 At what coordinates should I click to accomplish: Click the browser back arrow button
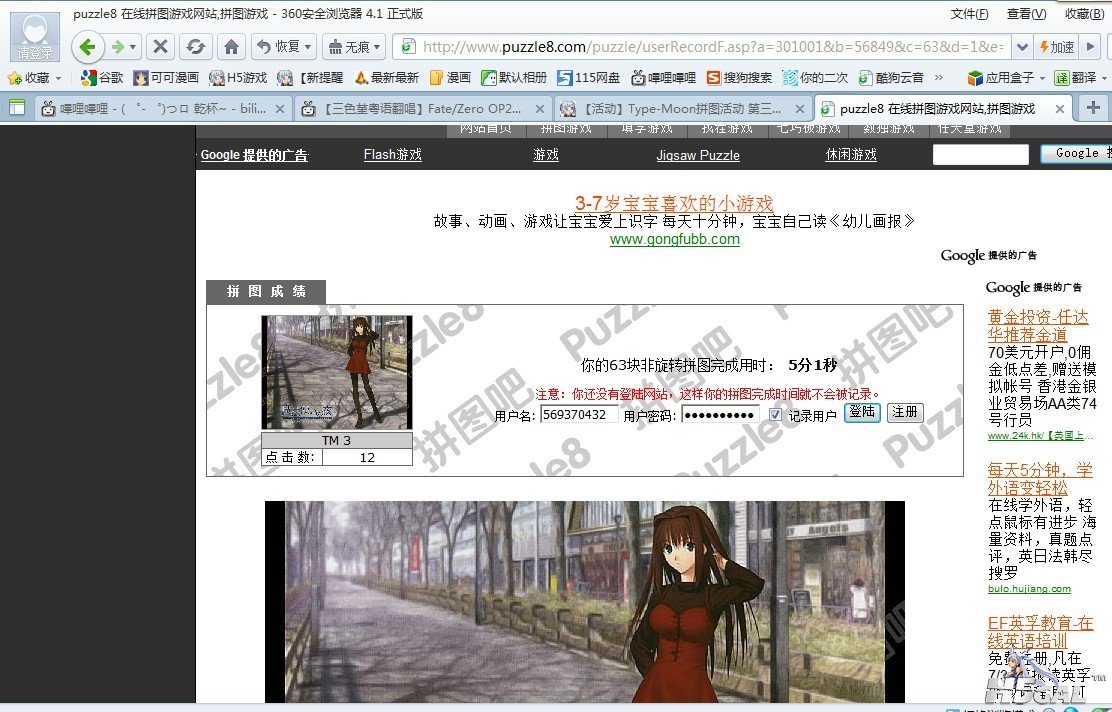(x=88, y=47)
